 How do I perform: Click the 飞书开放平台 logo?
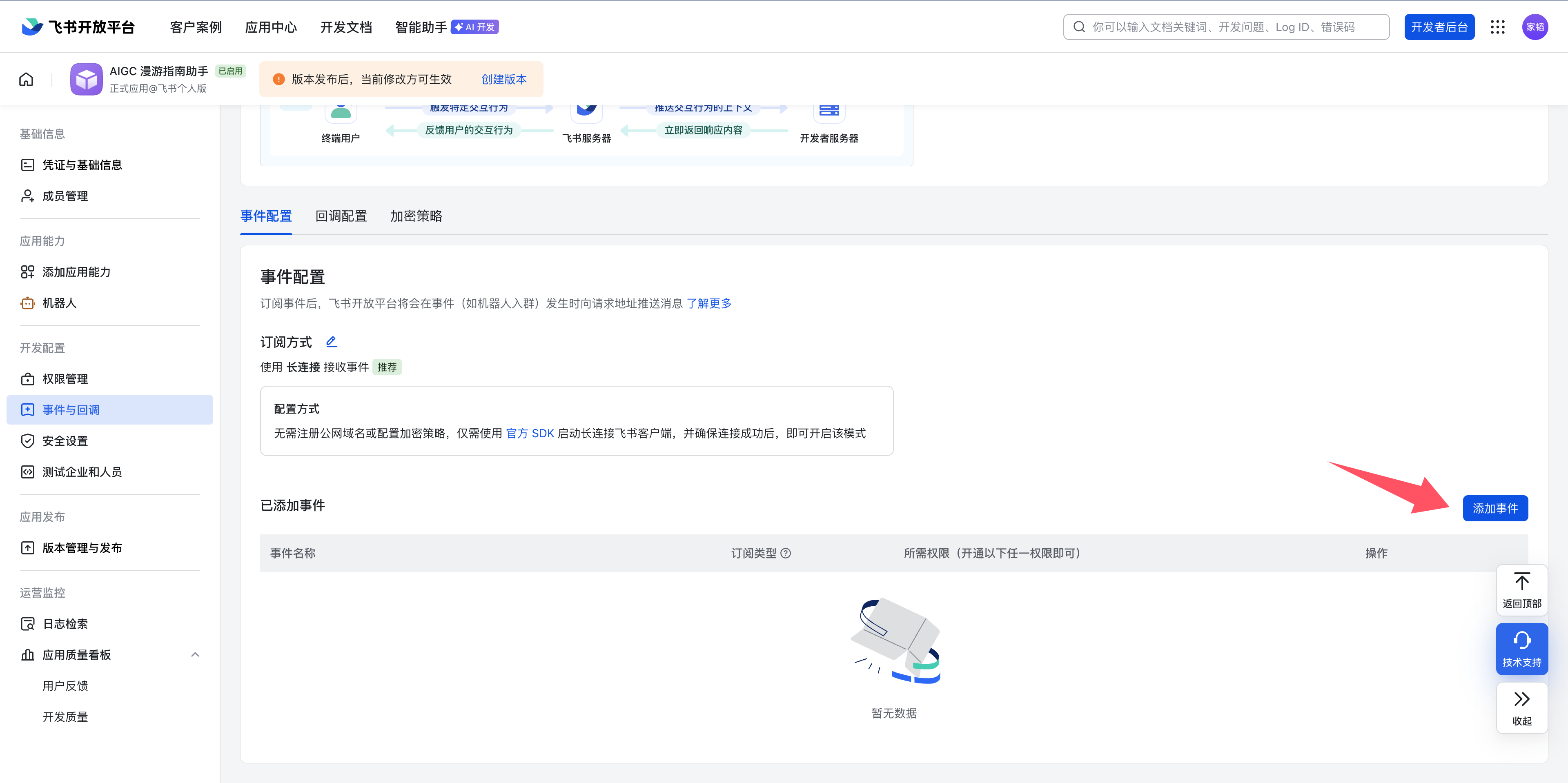(x=78, y=27)
